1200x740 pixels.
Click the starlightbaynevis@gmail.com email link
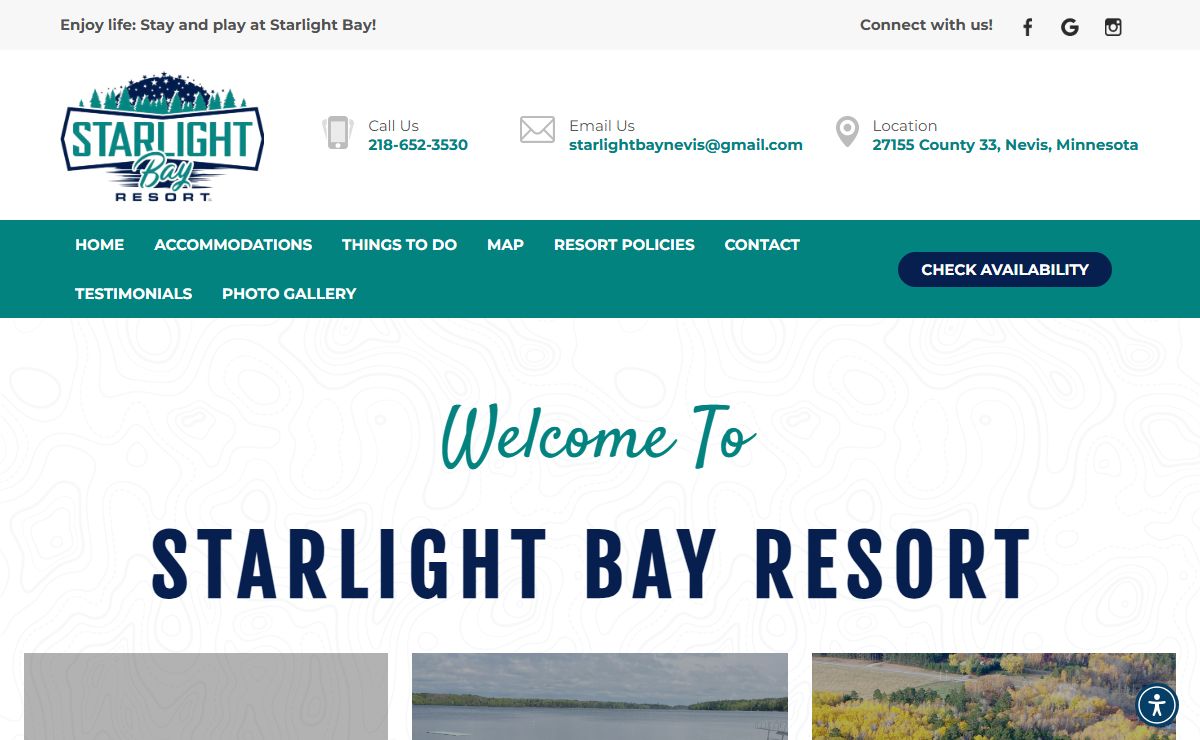click(686, 145)
